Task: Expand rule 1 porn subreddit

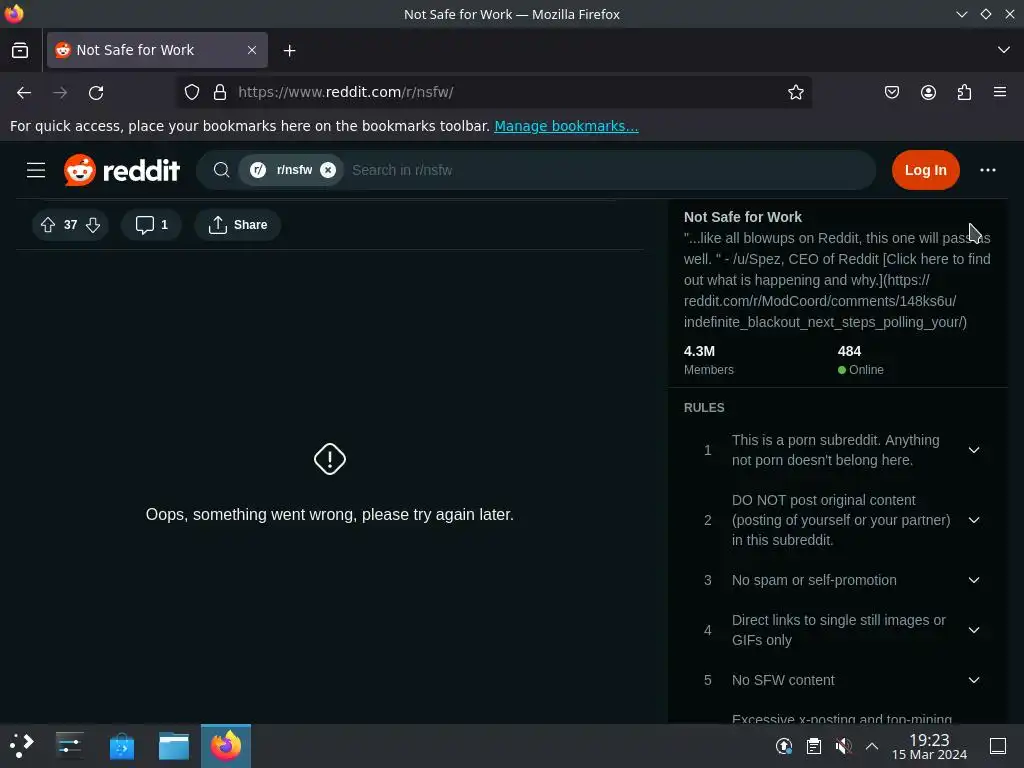Action: (973, 450)
